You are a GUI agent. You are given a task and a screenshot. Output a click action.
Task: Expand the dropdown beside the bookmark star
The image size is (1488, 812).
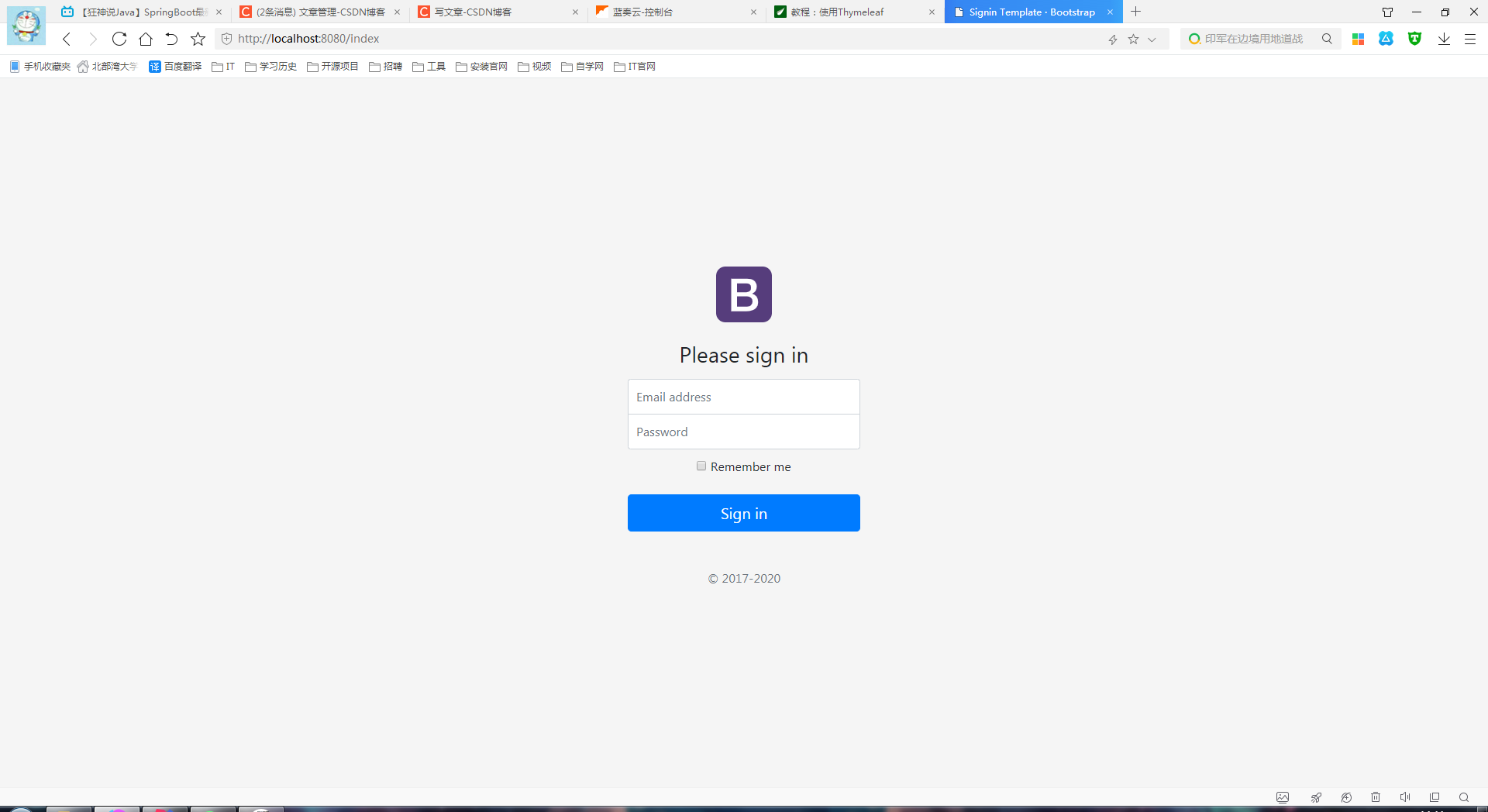pyautogui.click(x=1152, y=39)
